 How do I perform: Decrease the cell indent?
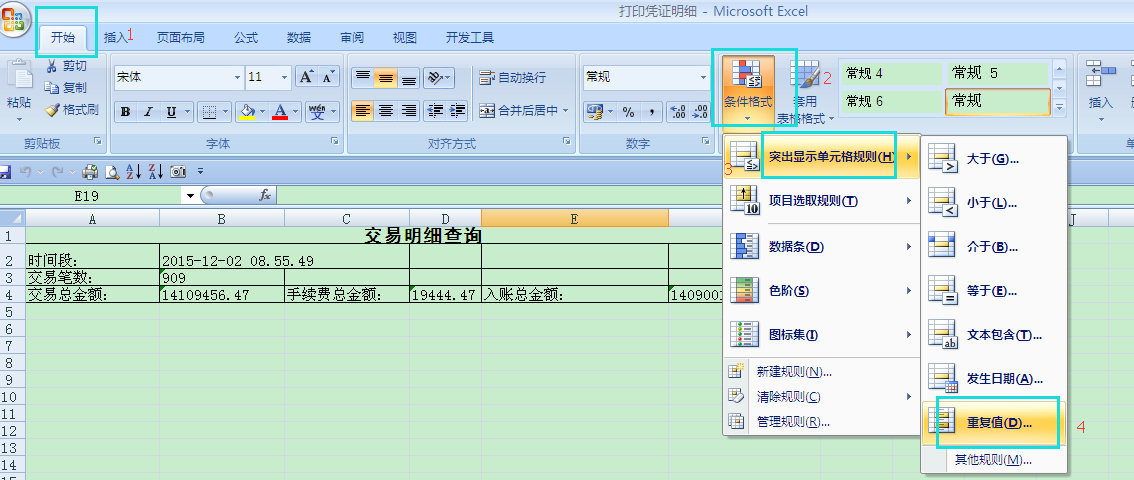click(x=435, y=111)
